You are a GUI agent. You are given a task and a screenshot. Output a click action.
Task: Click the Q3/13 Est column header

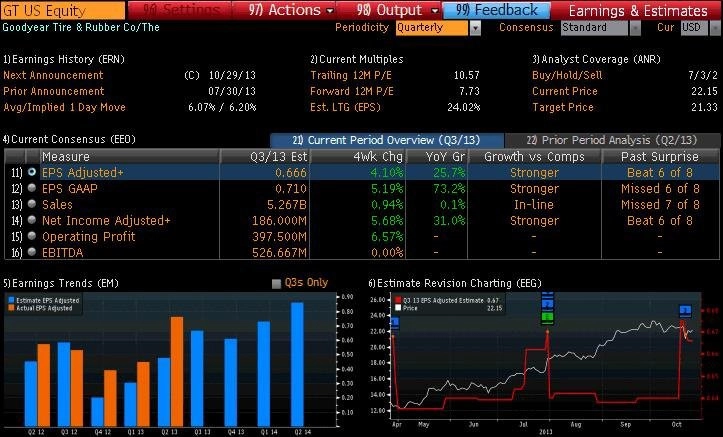click(x=265, y=157)
